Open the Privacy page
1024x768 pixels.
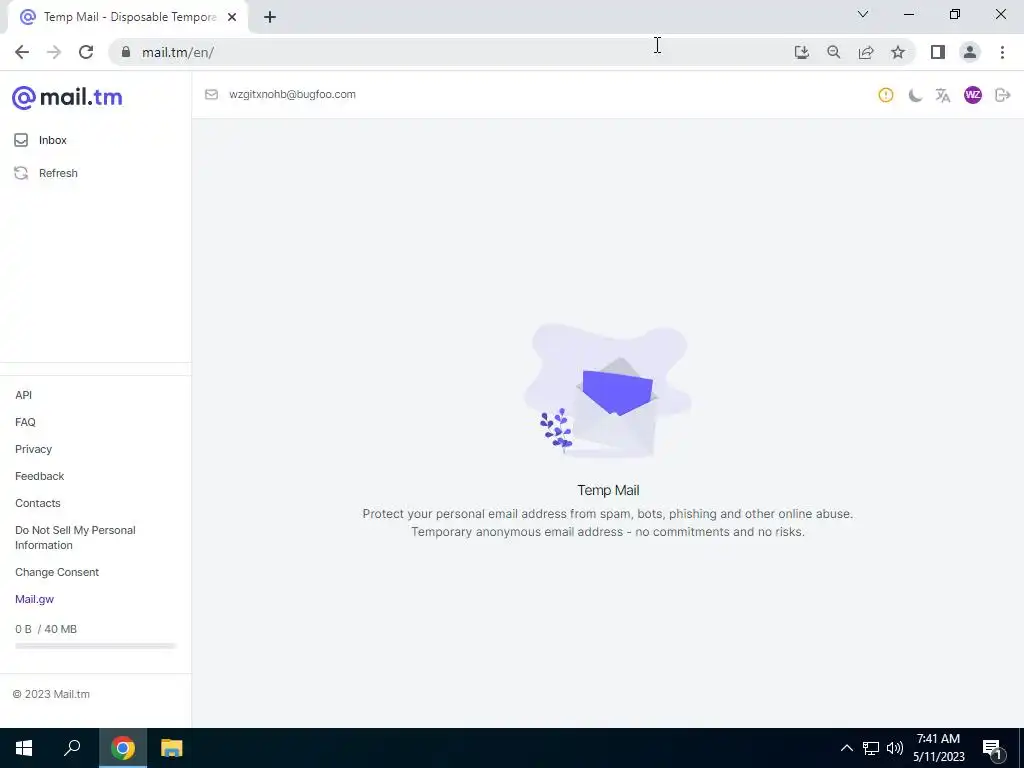(33, 449)
